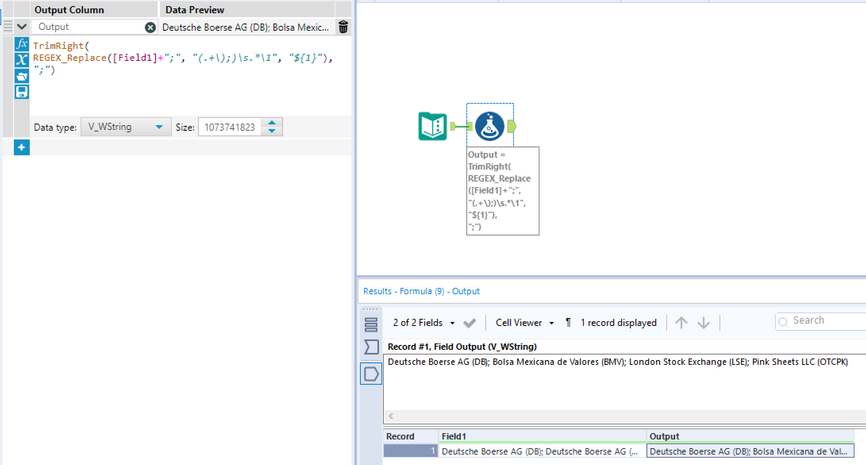Click the Formula tool output anchor
The width and height of the screenshot is (866, 465).
[511, 126]
